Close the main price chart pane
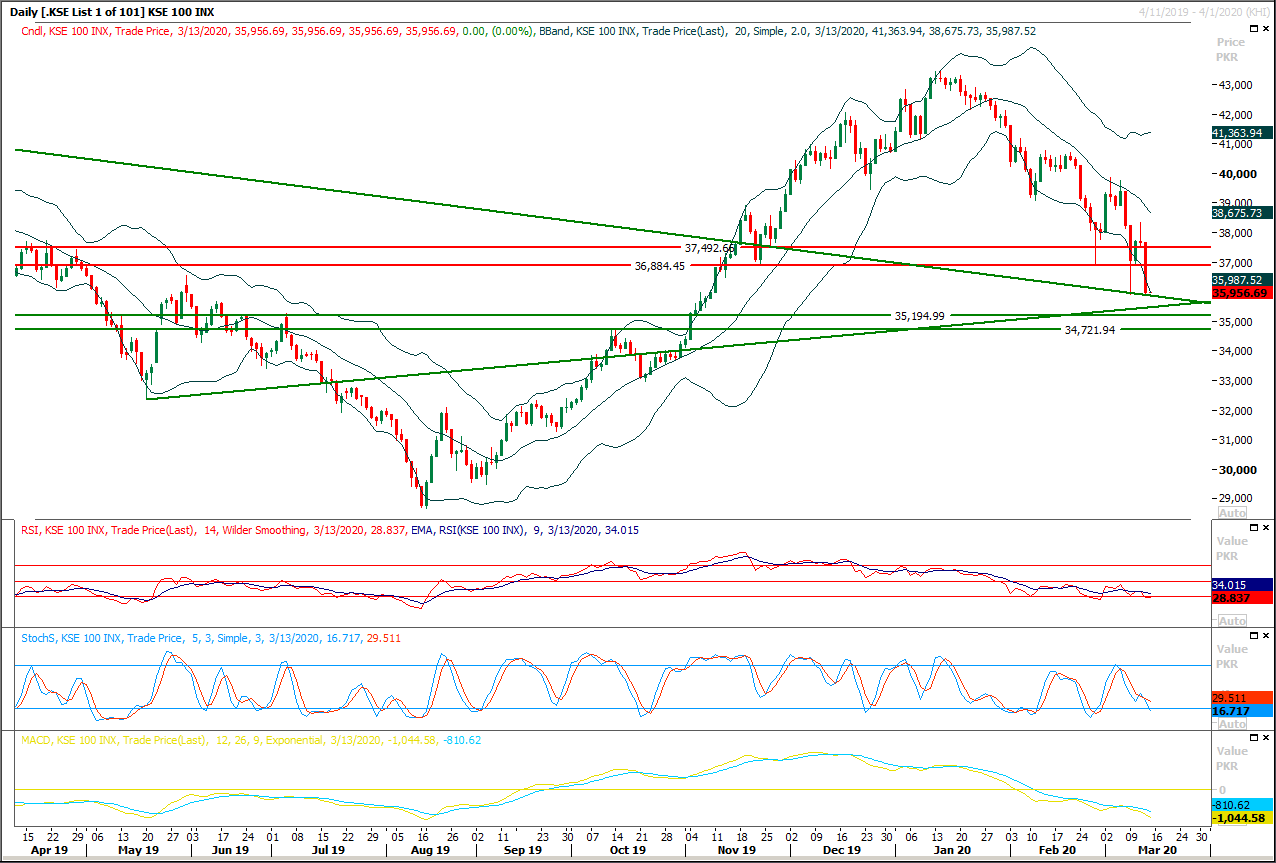Screen dimensions: 1276x863 pyautogui.click(x=1266, y=31)
